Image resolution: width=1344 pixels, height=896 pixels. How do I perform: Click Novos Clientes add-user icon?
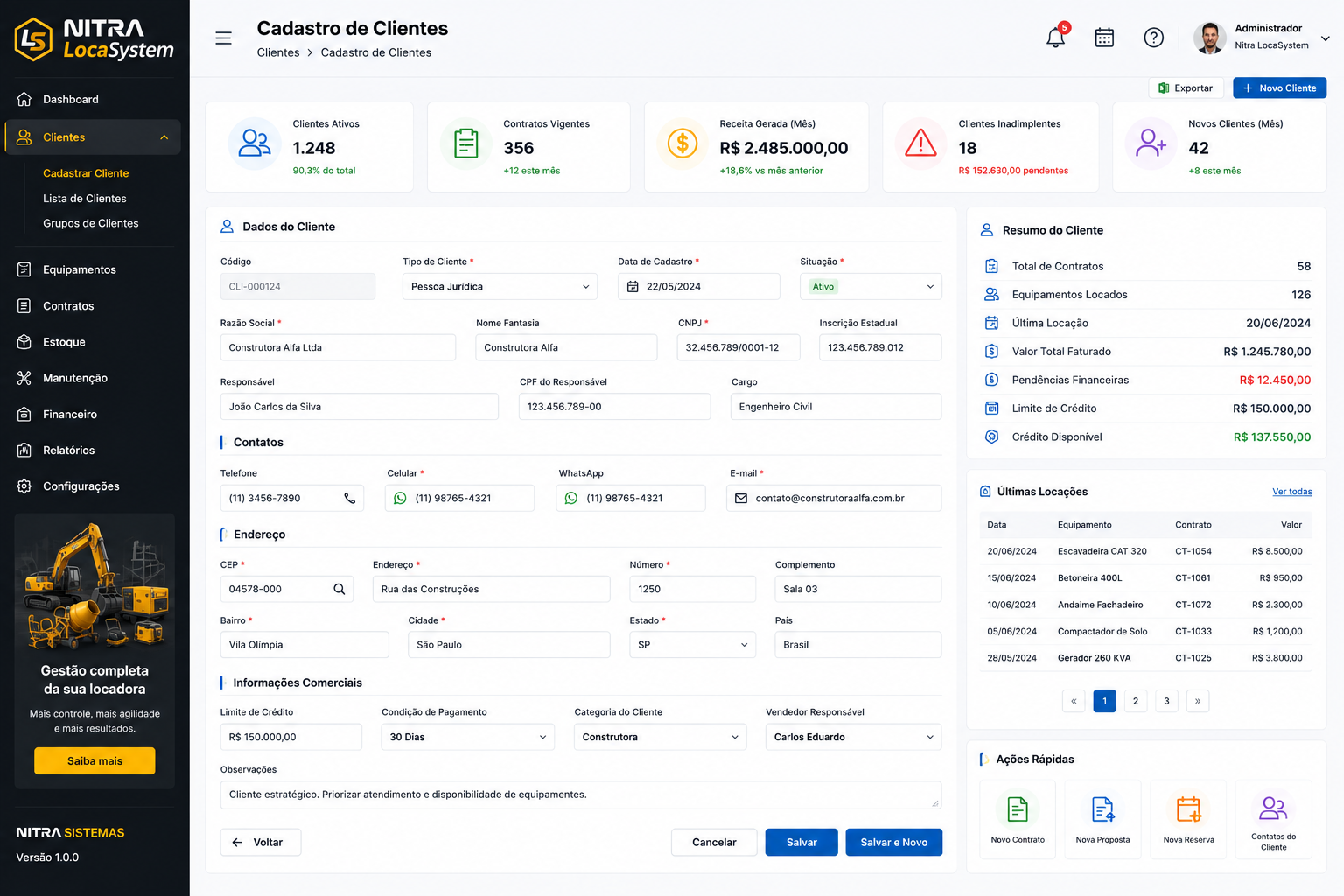[1151, 143]
